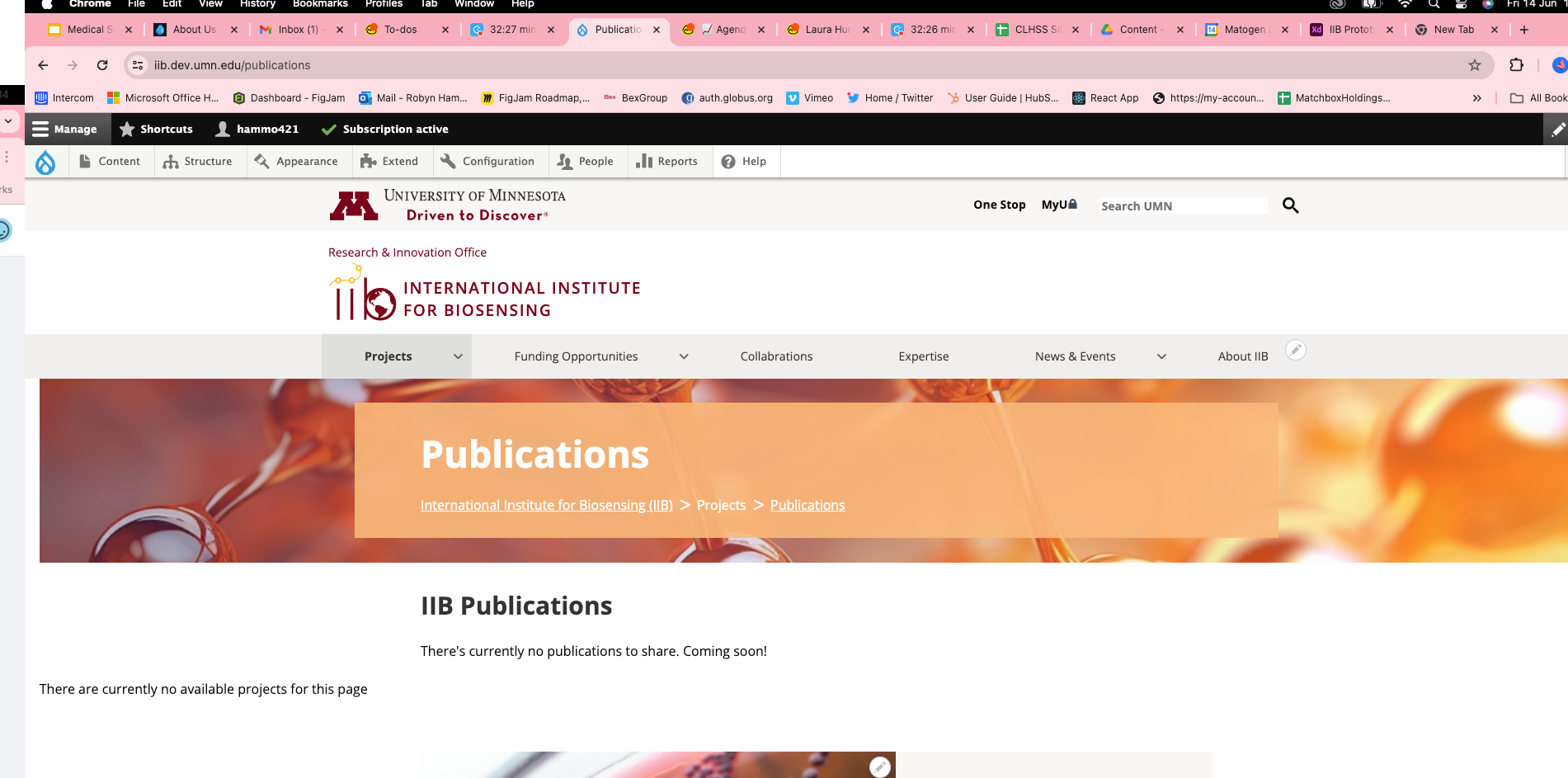This screenshot has height=778, width=1568.
Task: Show hidden bookmarks with the overflow chevron
Action: coord(1476,98)
